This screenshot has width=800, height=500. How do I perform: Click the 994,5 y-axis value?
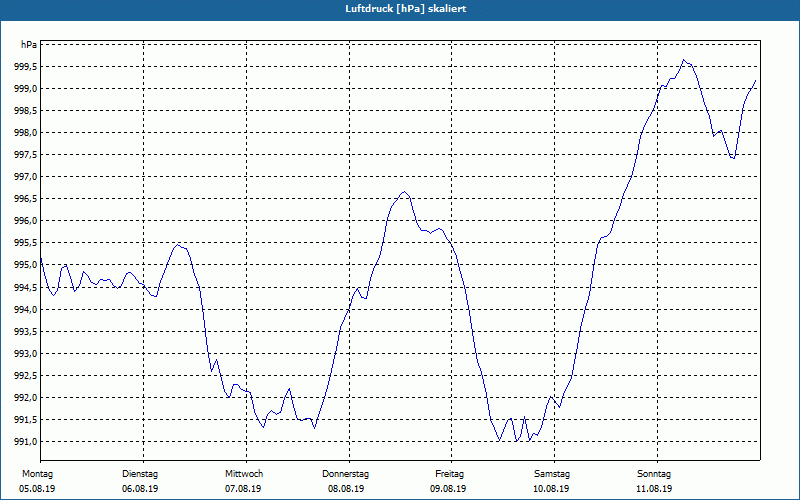tap(26, 288)
